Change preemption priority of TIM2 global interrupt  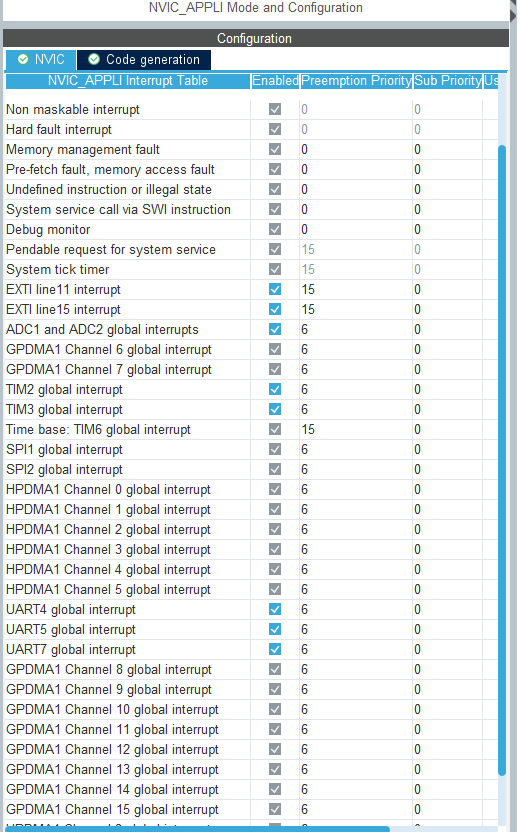pyautogui.click(x=356, y=389)
